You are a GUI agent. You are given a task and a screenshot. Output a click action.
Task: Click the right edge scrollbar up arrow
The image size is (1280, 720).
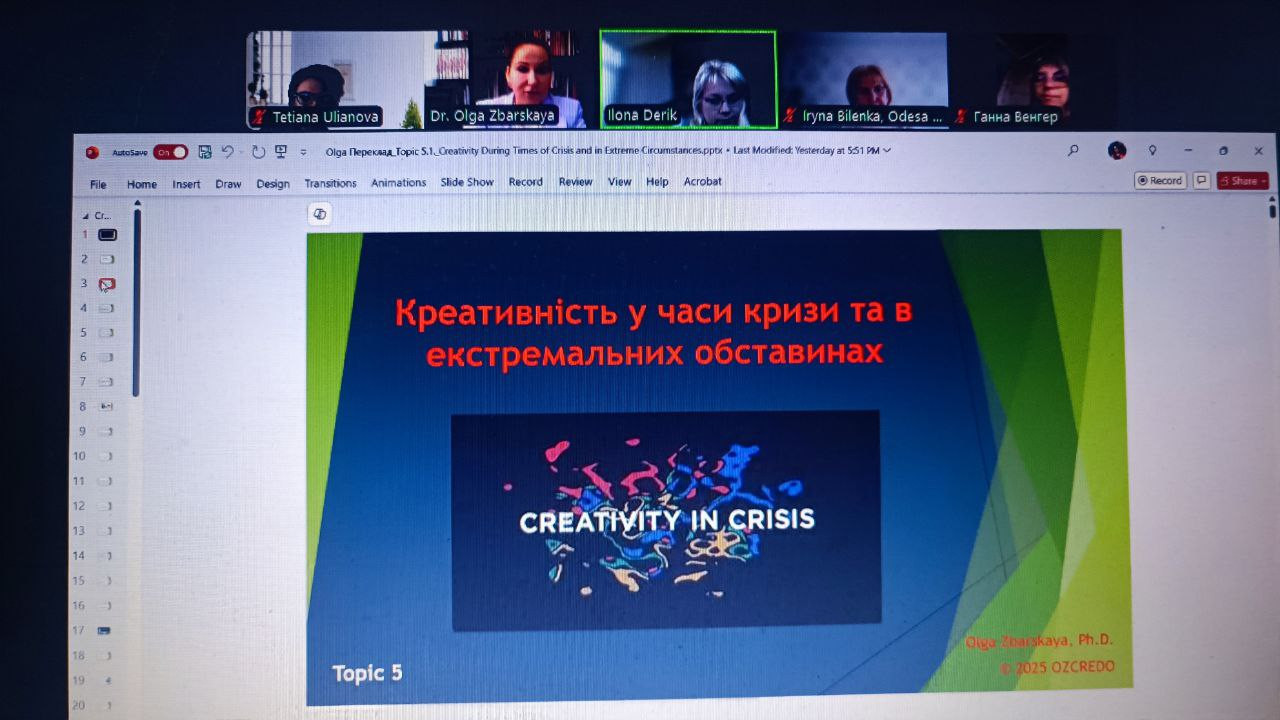click(x=1272, y=198)
